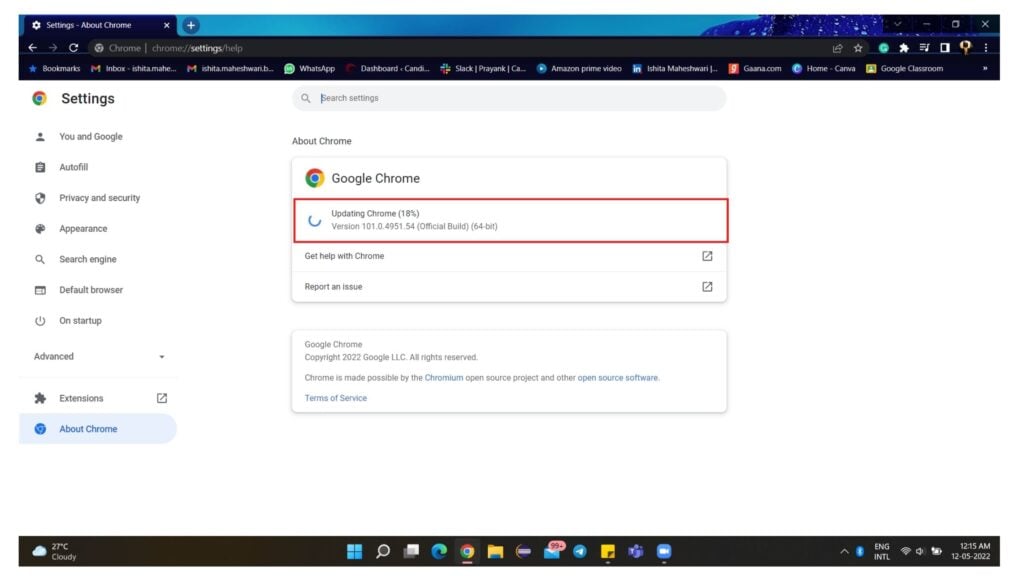Screen dimensions: 1024x576
Task: Open the Slack | Prayank bookmark
Action: [x=483, y=69]
